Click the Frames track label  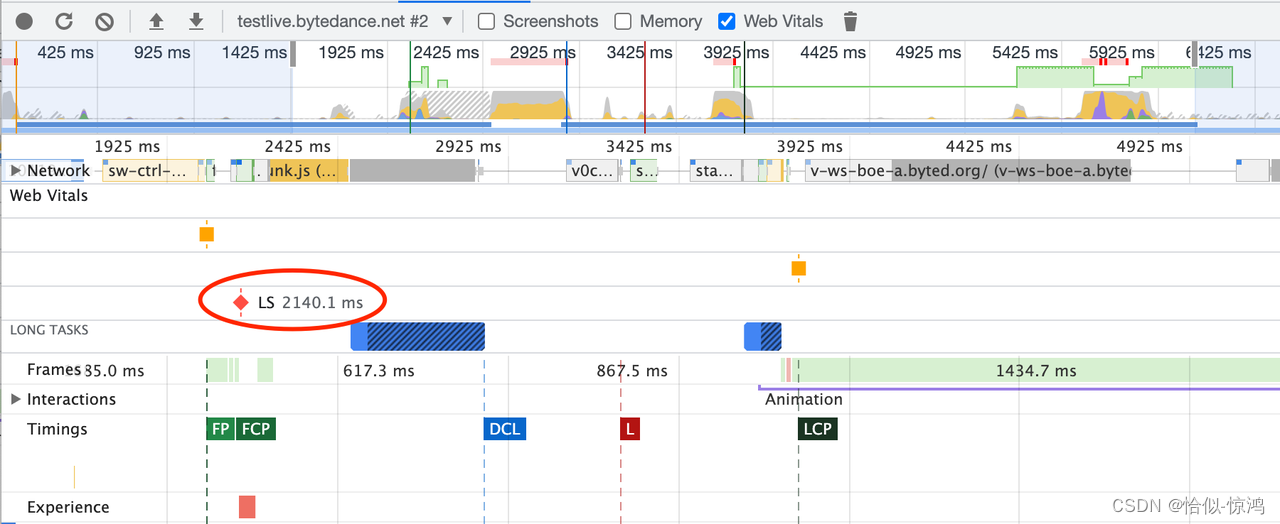54,370
